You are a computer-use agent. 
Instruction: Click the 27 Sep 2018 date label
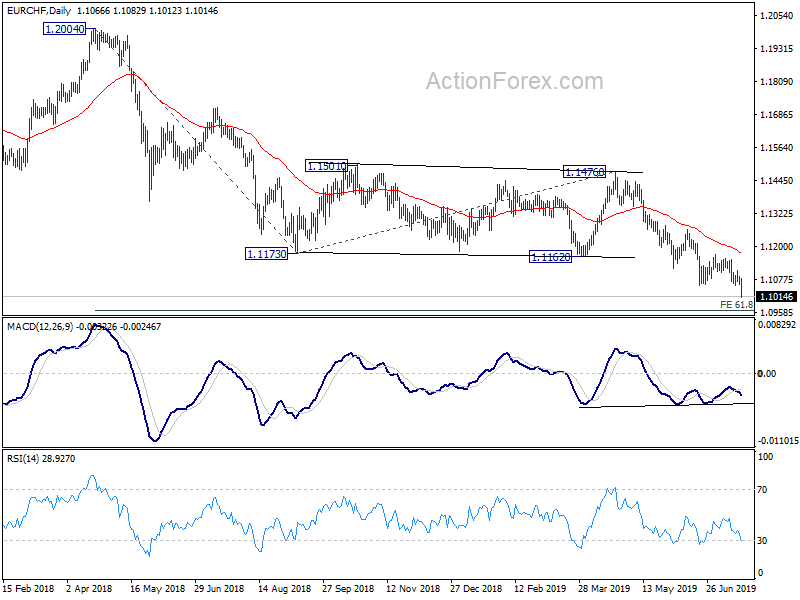click(348, 589)
